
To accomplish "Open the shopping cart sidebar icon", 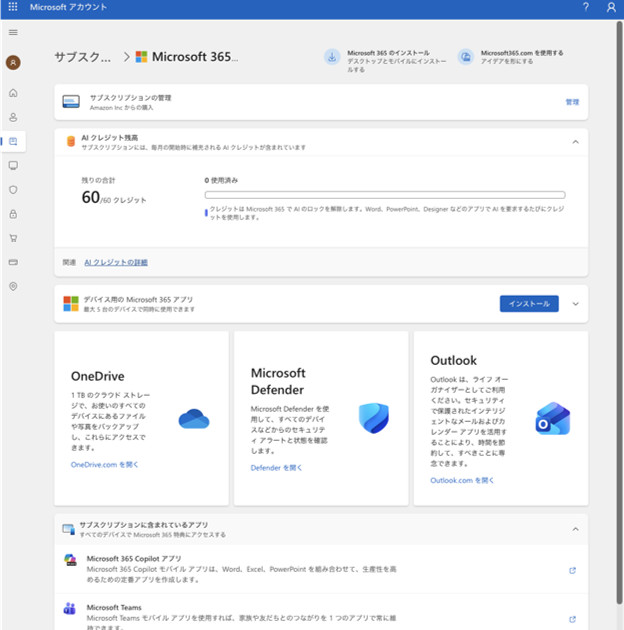I will [x=13, y=238].
